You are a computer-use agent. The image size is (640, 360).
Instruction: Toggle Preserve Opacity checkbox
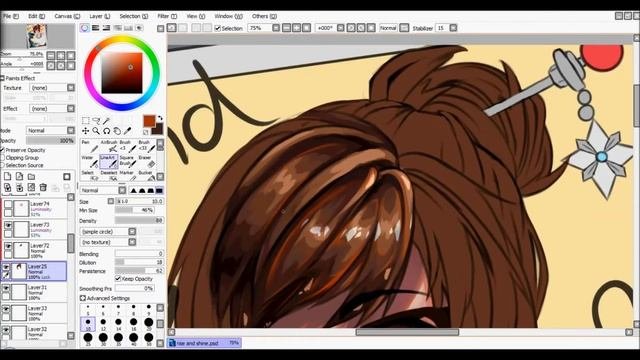coord(2,150)
